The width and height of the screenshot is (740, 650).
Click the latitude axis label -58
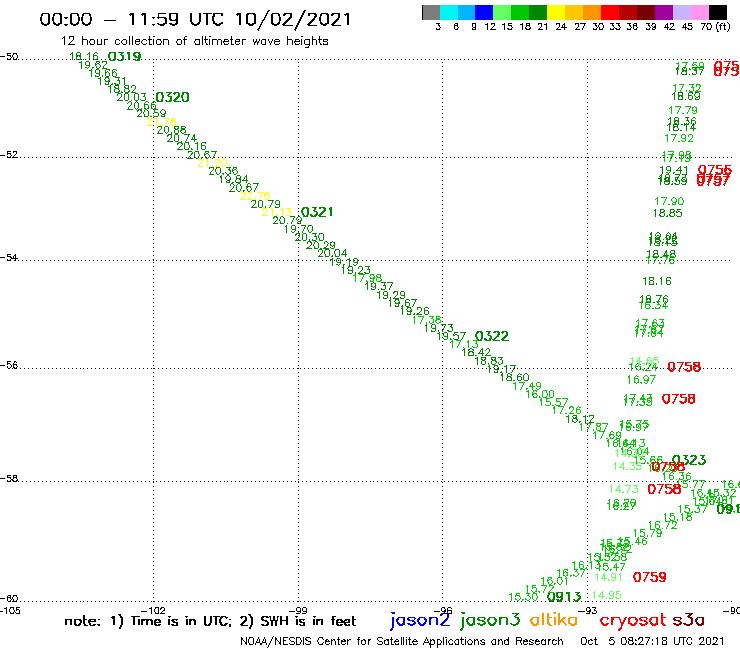tap(9, 478)
